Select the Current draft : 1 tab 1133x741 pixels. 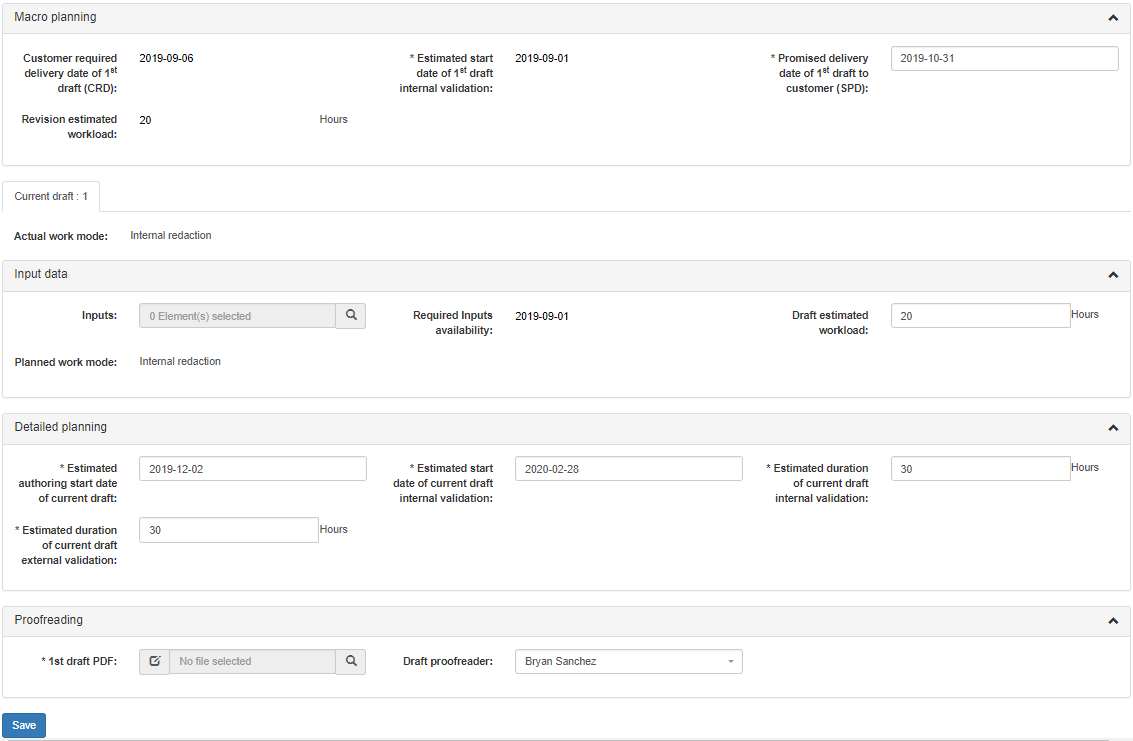point(51,196)
